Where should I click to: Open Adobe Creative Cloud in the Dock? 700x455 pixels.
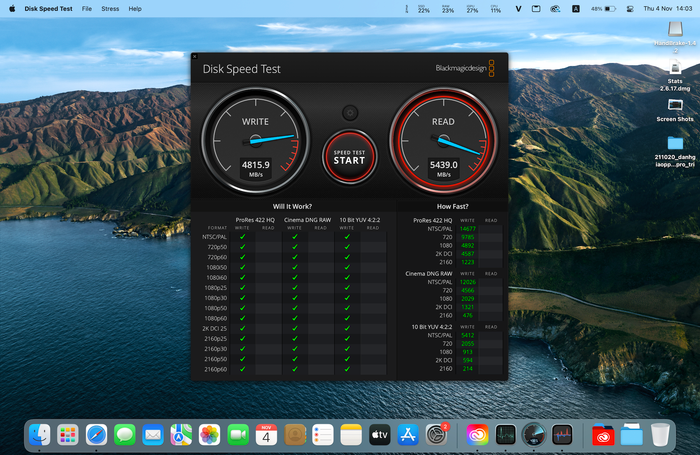477,434
